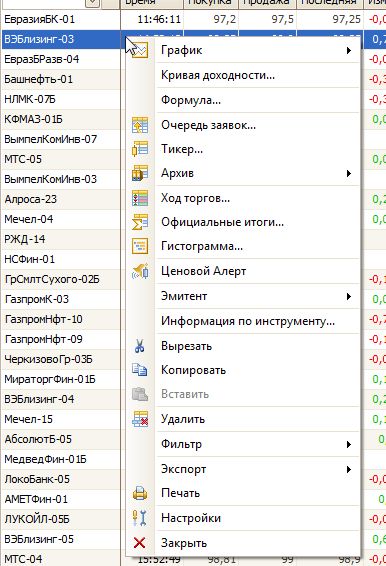
Task: Open the column header dropdown arrow
Action: (92, 3)
